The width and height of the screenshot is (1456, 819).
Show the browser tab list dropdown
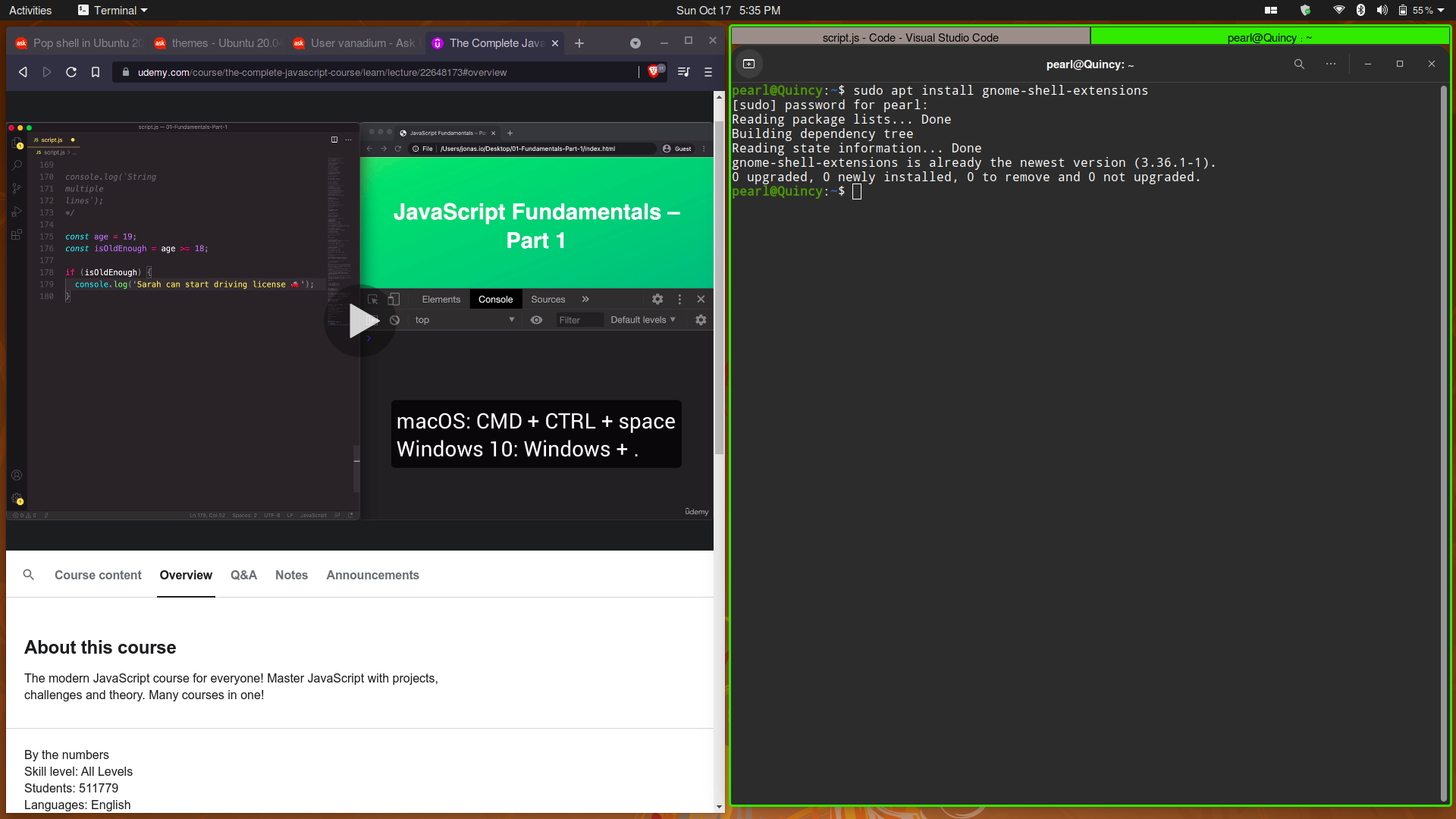pos(635,43)
